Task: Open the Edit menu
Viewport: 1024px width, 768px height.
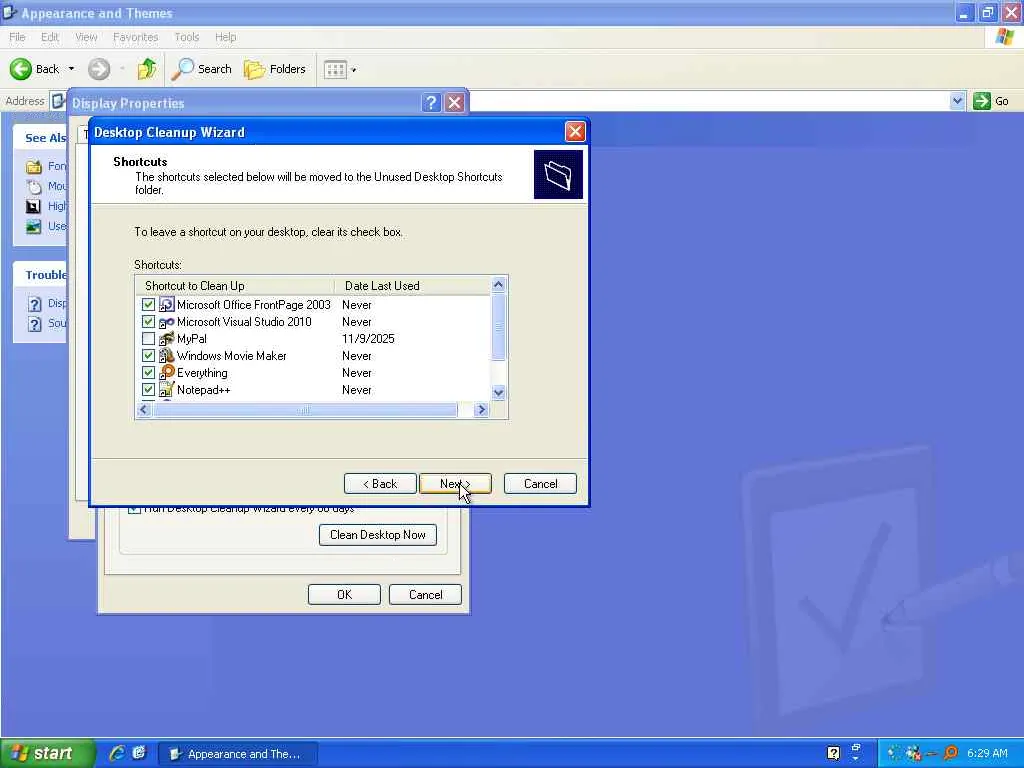Action: 50,37
